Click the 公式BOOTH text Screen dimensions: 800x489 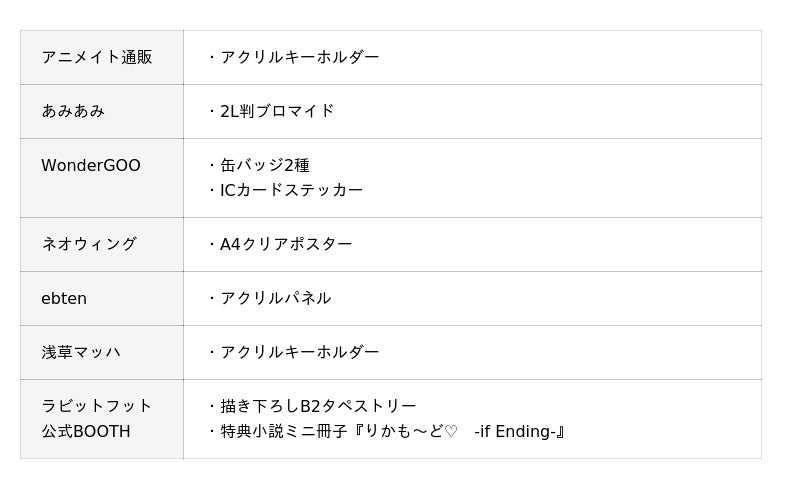tap(86, 432)
